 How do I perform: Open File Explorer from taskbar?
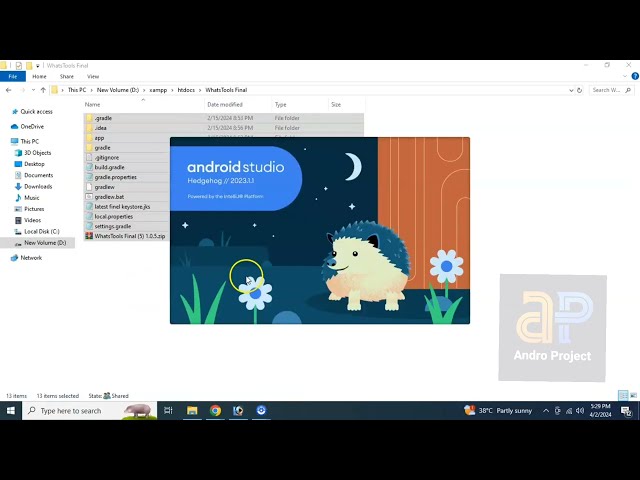(192, 411)
